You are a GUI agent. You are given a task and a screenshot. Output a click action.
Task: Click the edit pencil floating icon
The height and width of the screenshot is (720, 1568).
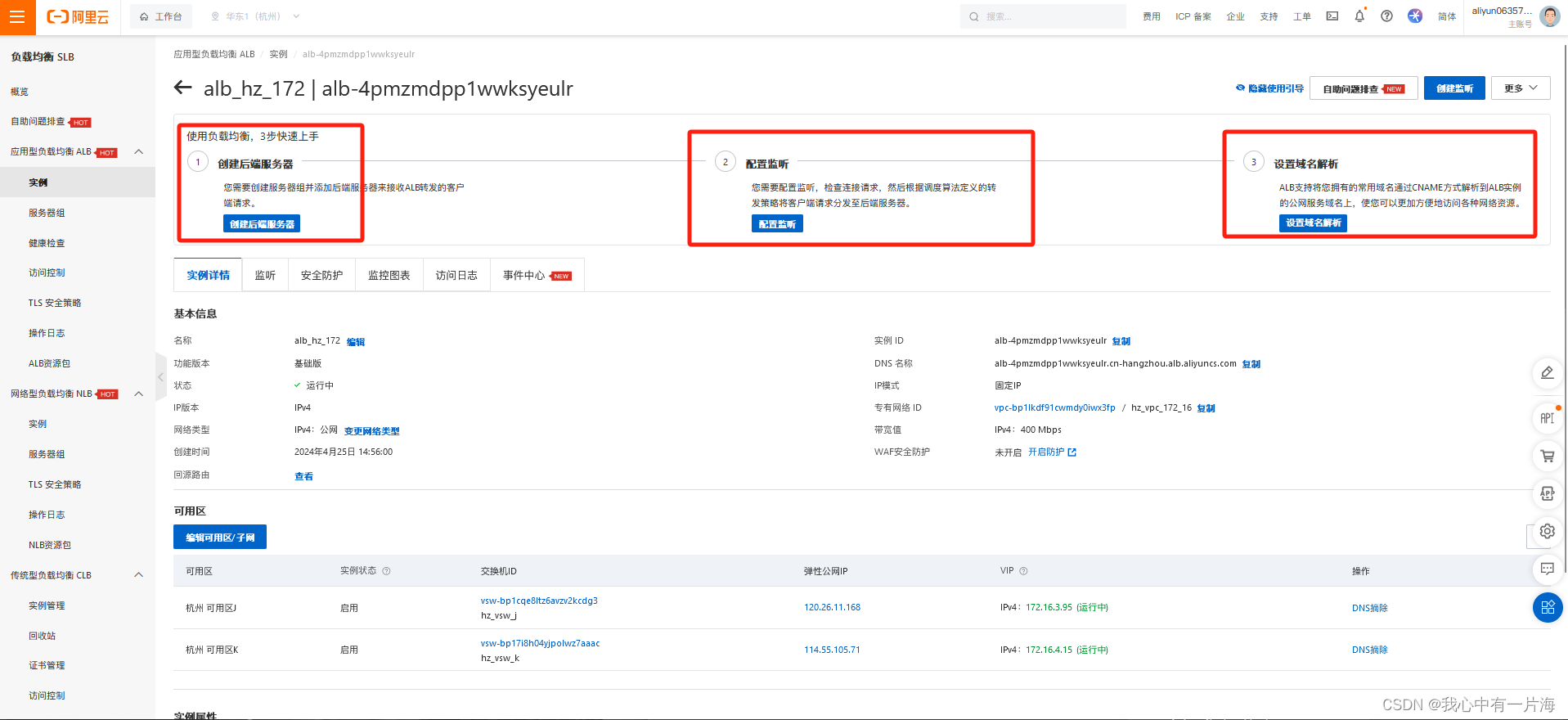[1547, 373]
